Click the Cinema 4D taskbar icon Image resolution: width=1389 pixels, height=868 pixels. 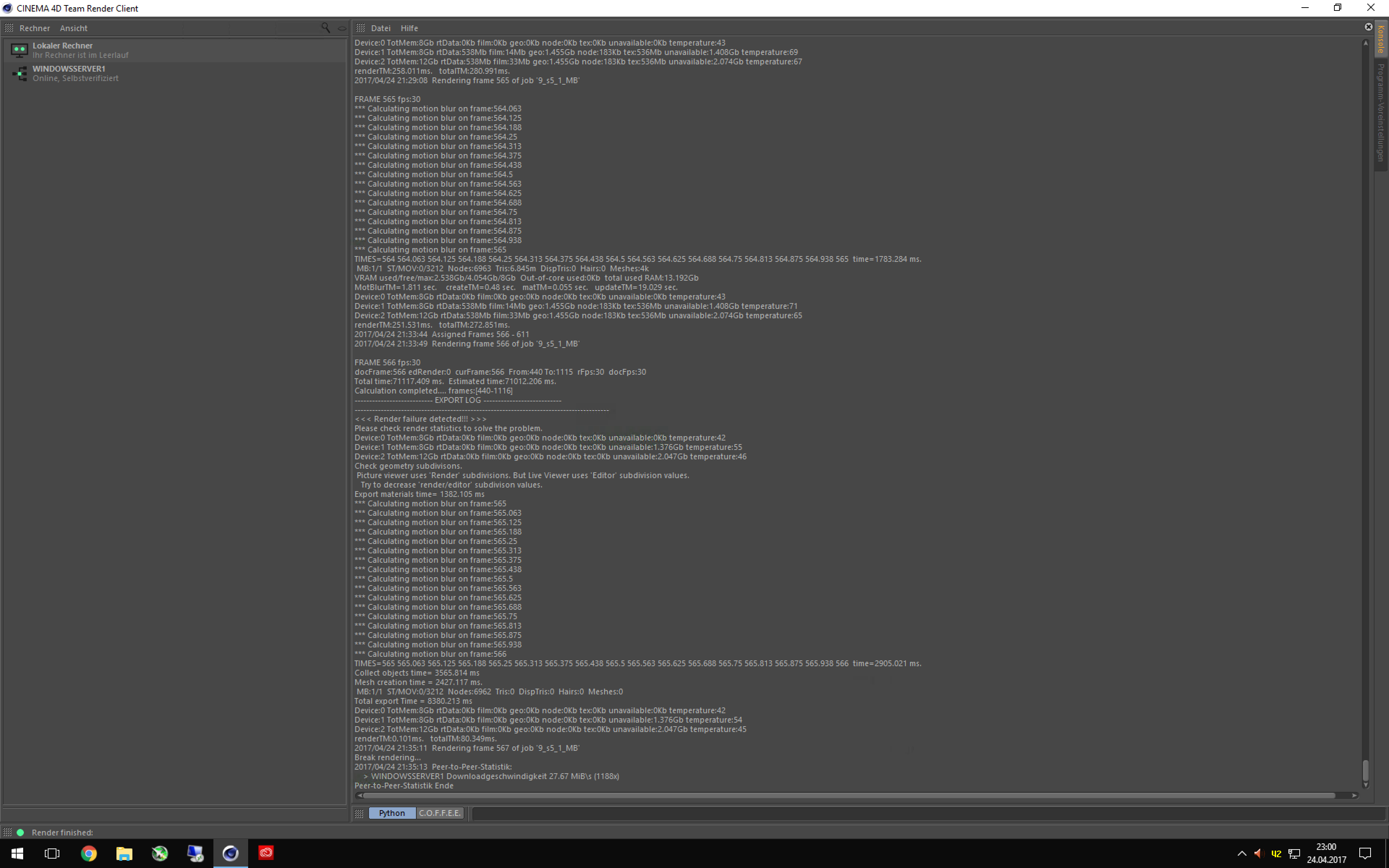(231, 853)
